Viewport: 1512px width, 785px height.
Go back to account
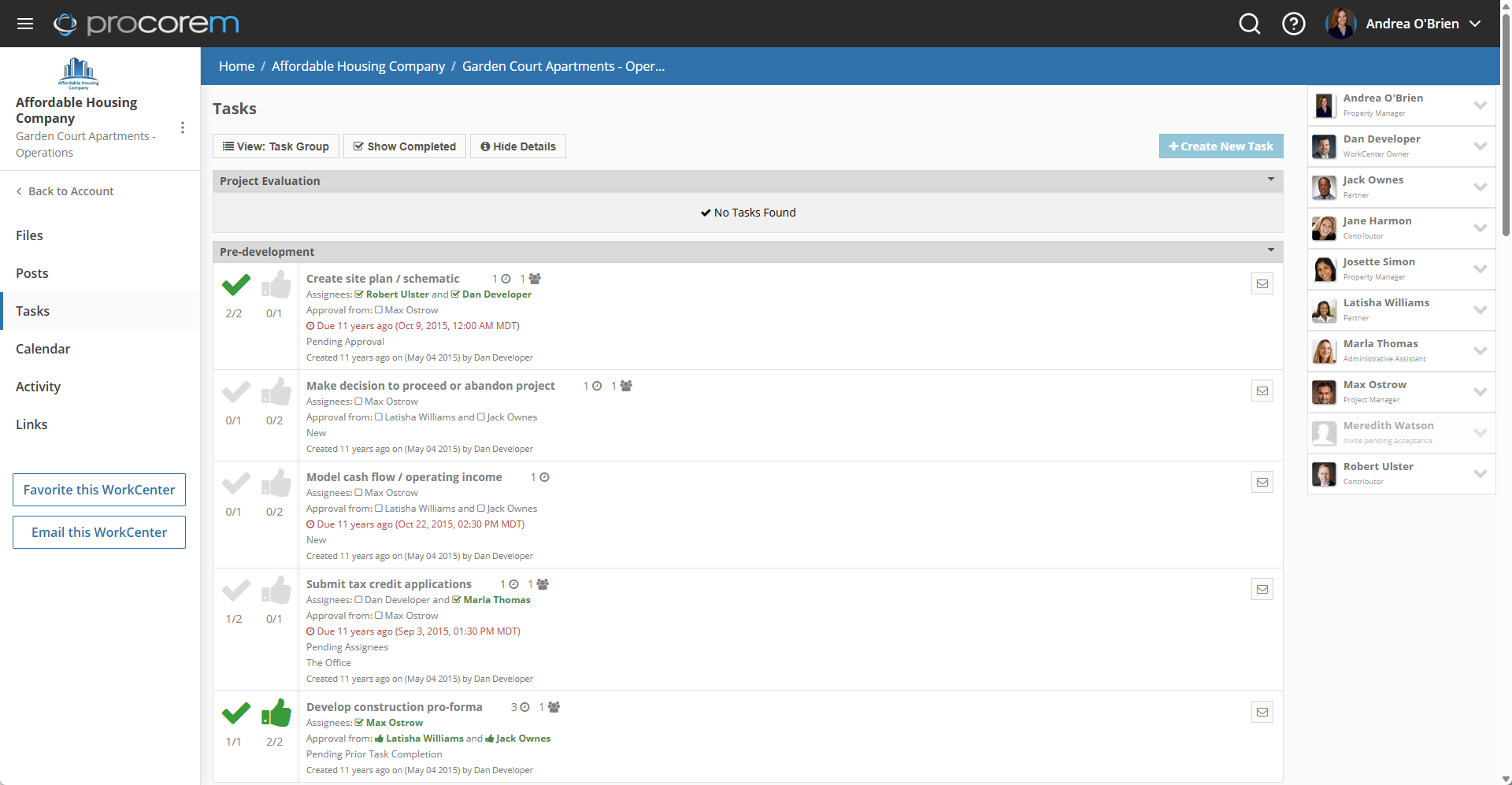65,191
